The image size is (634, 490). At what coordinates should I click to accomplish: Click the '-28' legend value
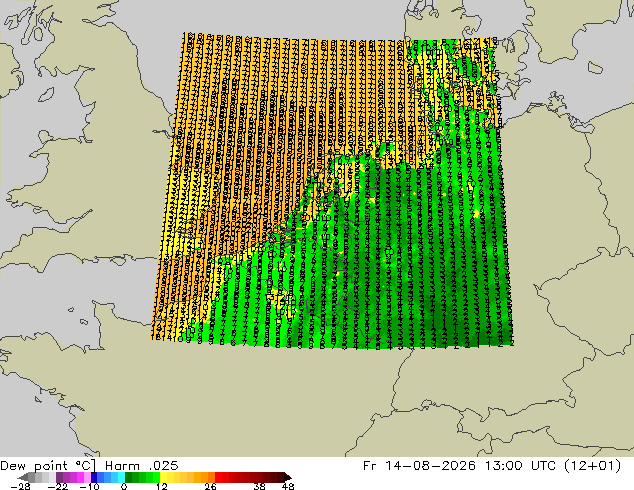coord(20,486)
